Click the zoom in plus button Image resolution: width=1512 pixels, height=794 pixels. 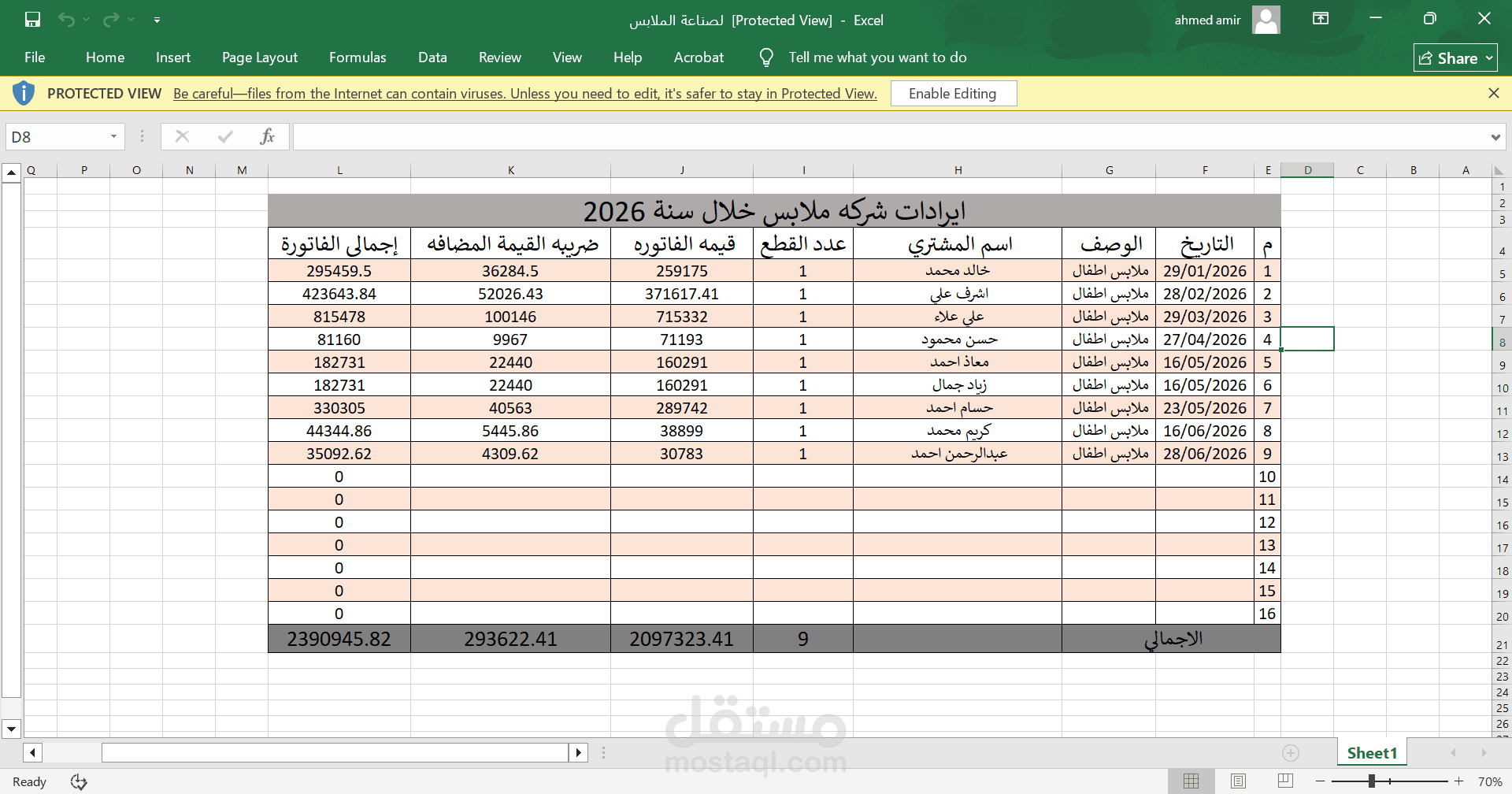(1459, 781)
